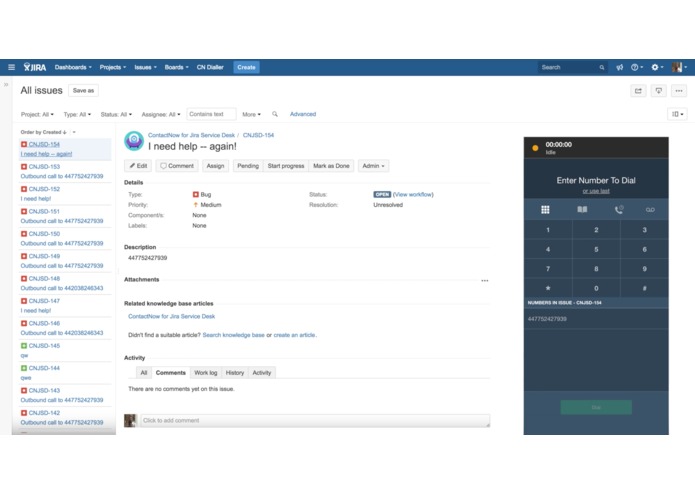Open the hamburger application menu
Screen dimensions: 695x494
click(x=12, y=67)
